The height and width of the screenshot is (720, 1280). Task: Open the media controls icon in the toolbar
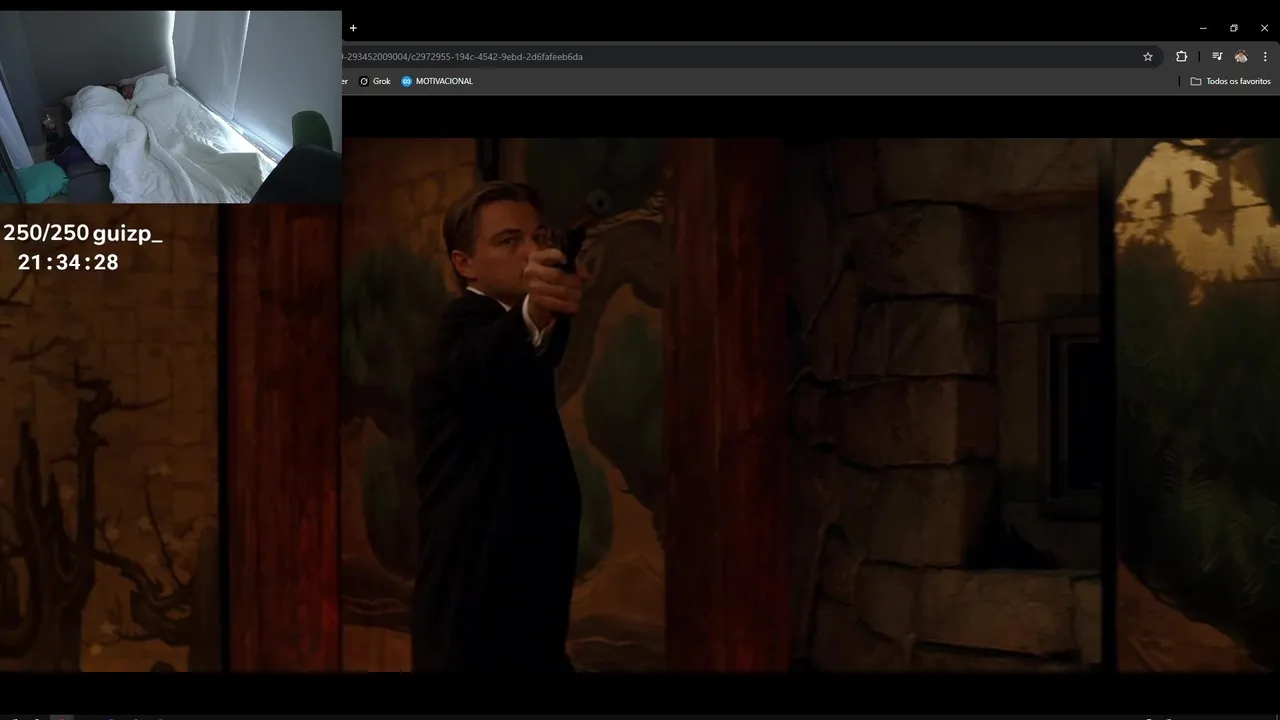tap(1217, 57)
